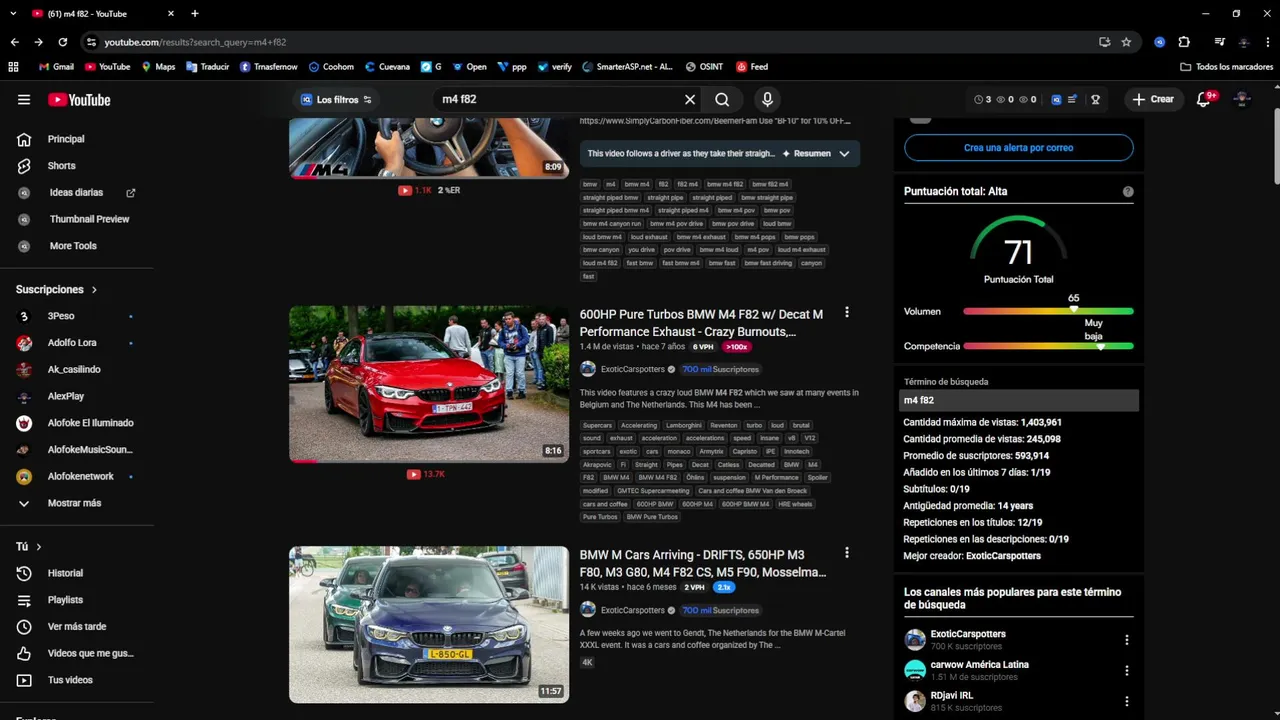Click the browser reload button
The image size is (1280, 720).
[63, 42]
